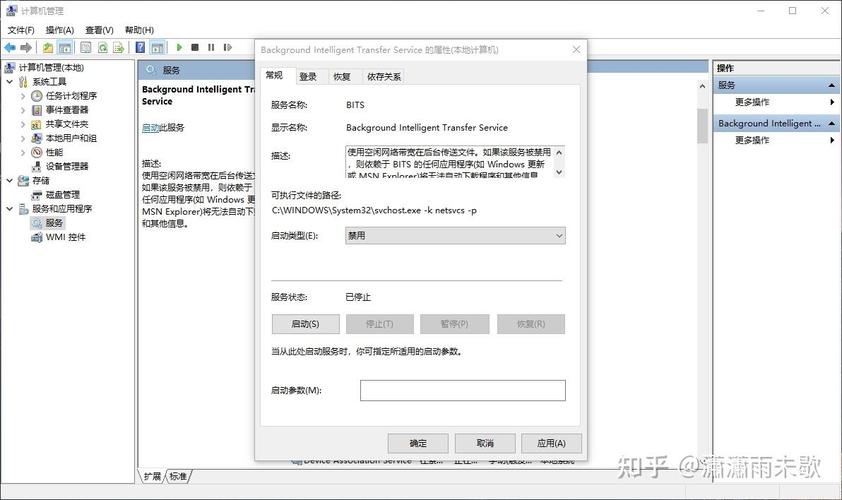Collapse the 服务 section in actions pane

coord(831,85)
